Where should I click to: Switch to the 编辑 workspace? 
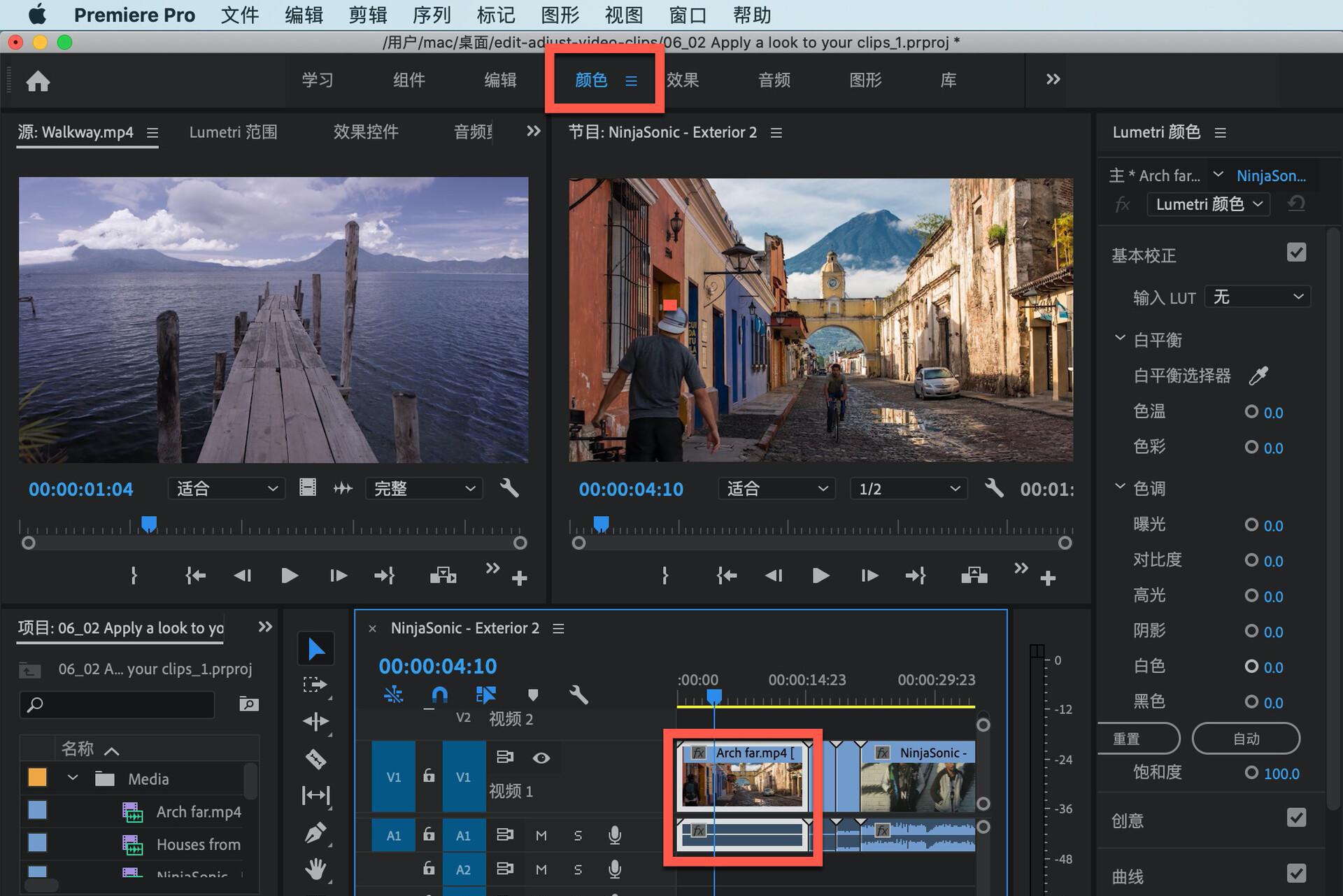click(500, 80)
